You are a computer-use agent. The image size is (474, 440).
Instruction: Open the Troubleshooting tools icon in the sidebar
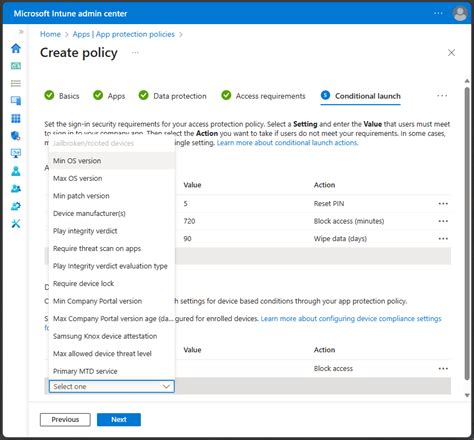coord(16,224)
